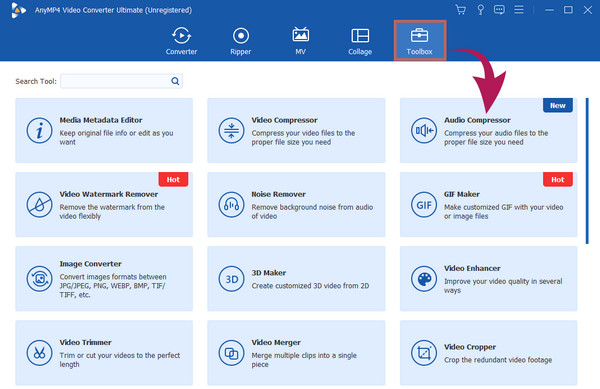Viewport: 600px width, 389px height.
Task: Click the Audio Compressor speaker icon
Action: tap(424, 130)
